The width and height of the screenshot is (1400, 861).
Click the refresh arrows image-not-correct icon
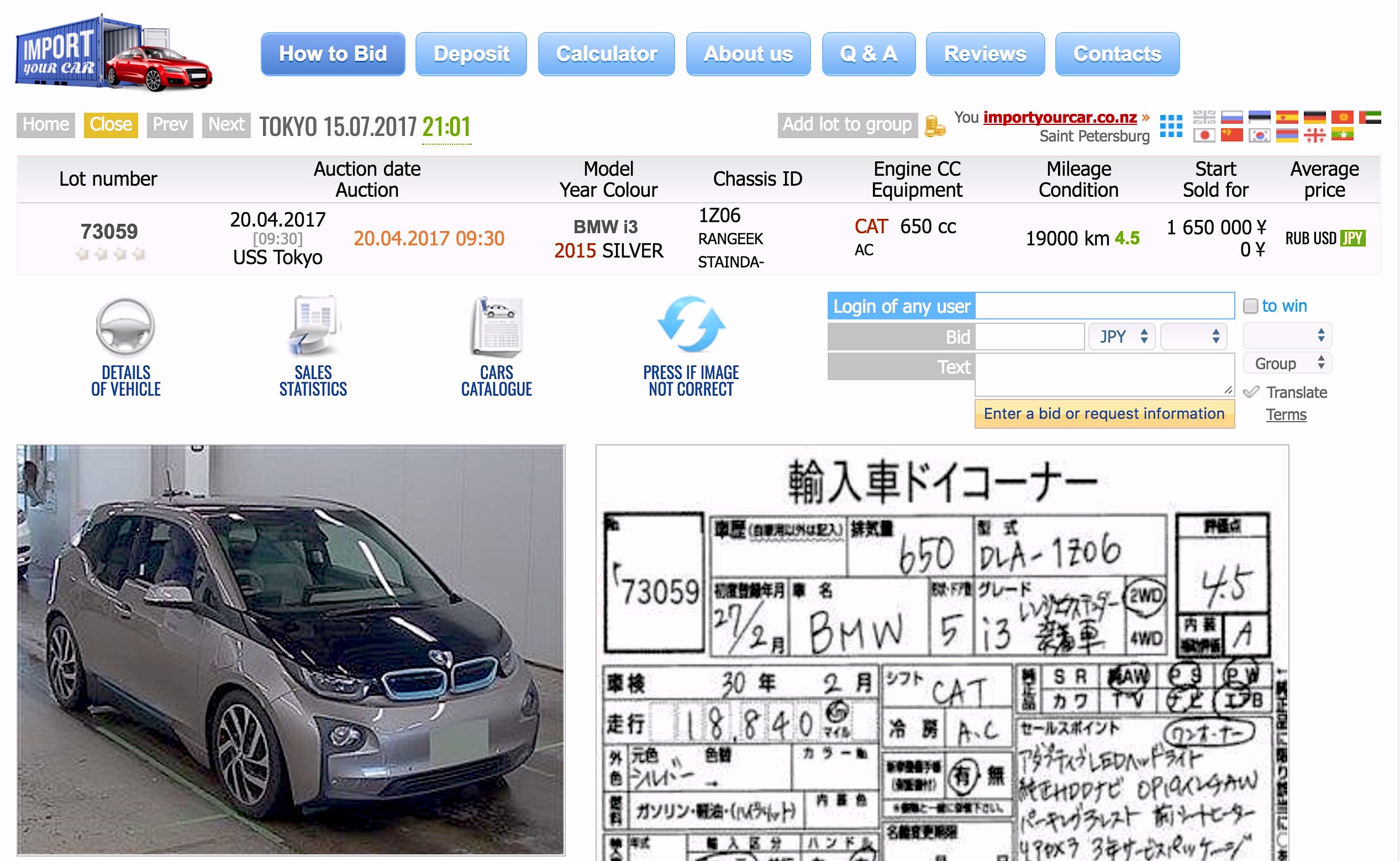(691, 324)
